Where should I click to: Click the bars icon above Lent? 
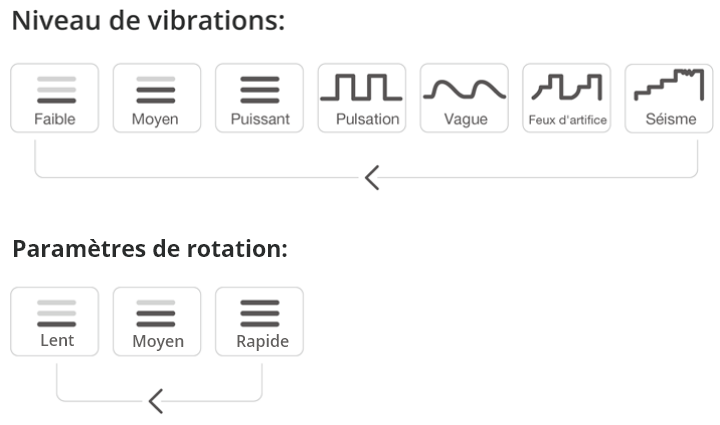(55, 313)
